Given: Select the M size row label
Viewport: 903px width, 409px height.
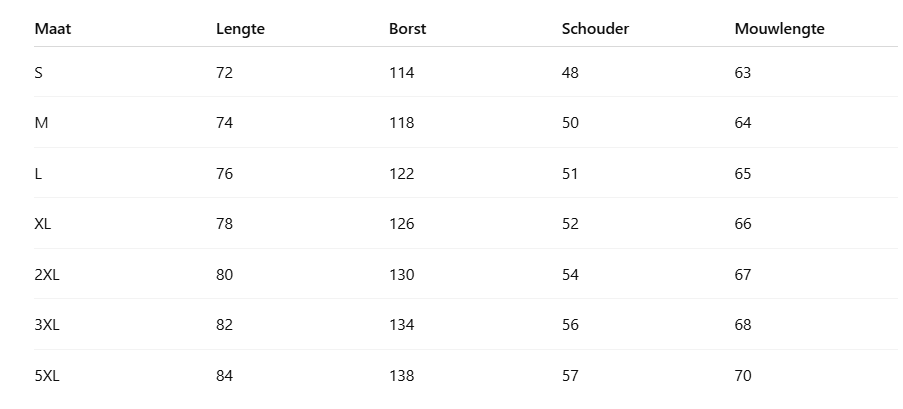Looking at the screenshot, I should [41, 123].
